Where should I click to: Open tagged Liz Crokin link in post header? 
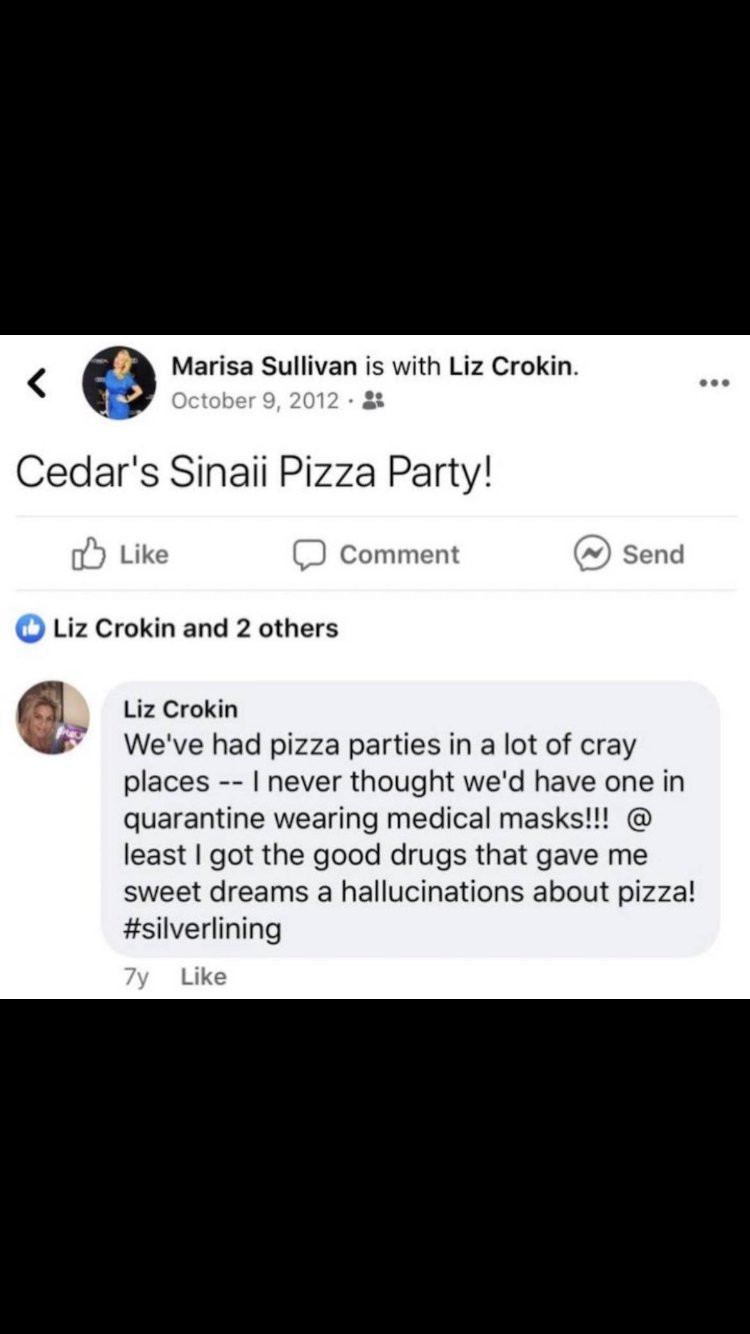point(511,366)
